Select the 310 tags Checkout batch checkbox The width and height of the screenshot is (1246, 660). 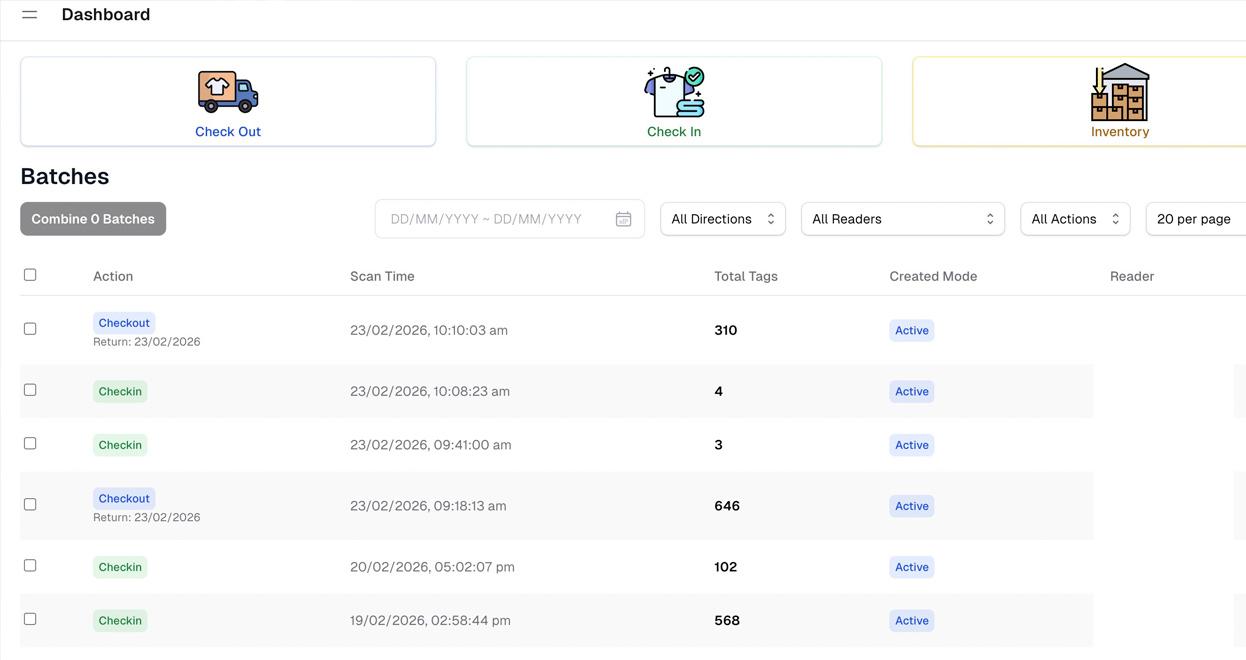(x=30, y=329)
